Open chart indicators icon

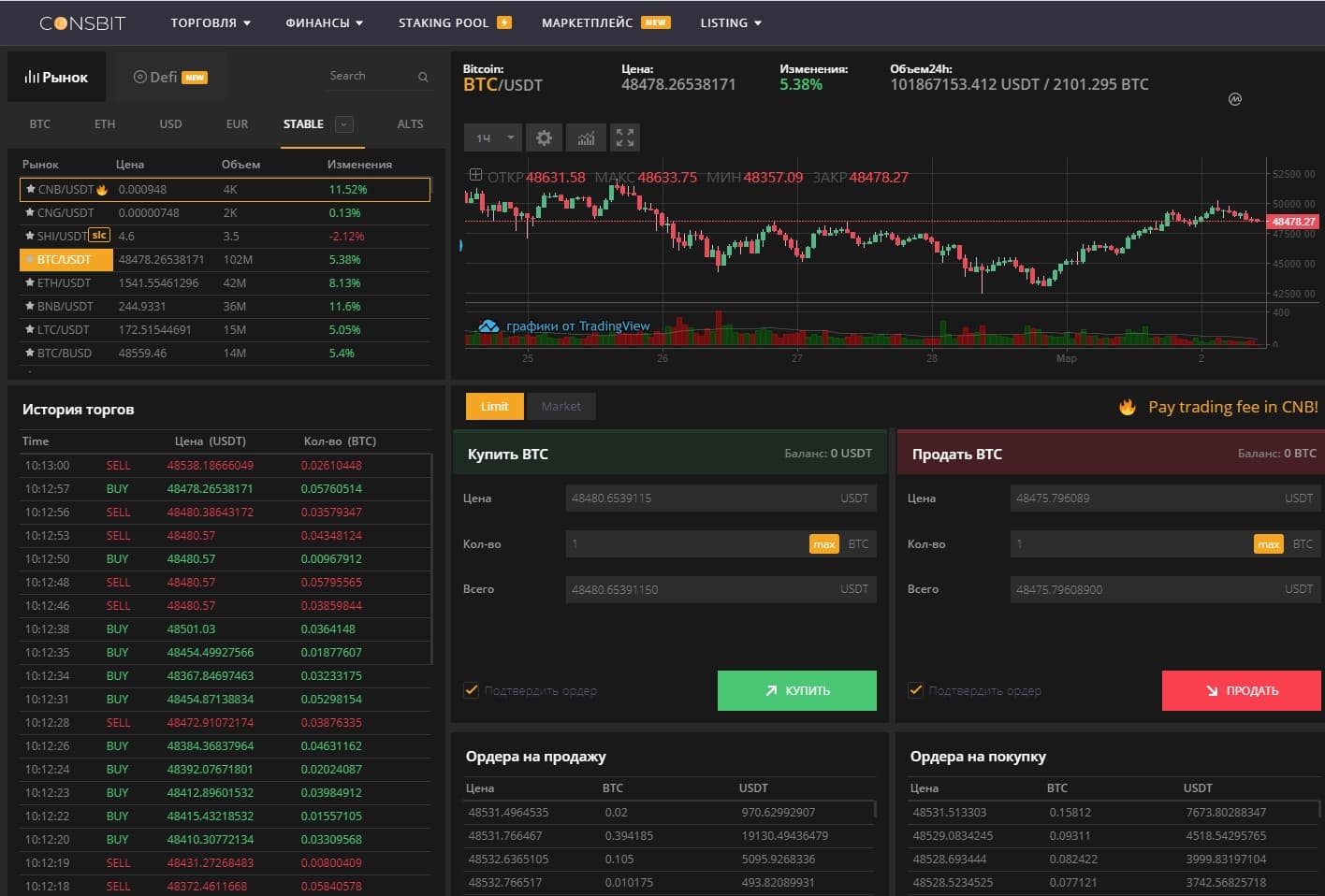pos(586,137)
